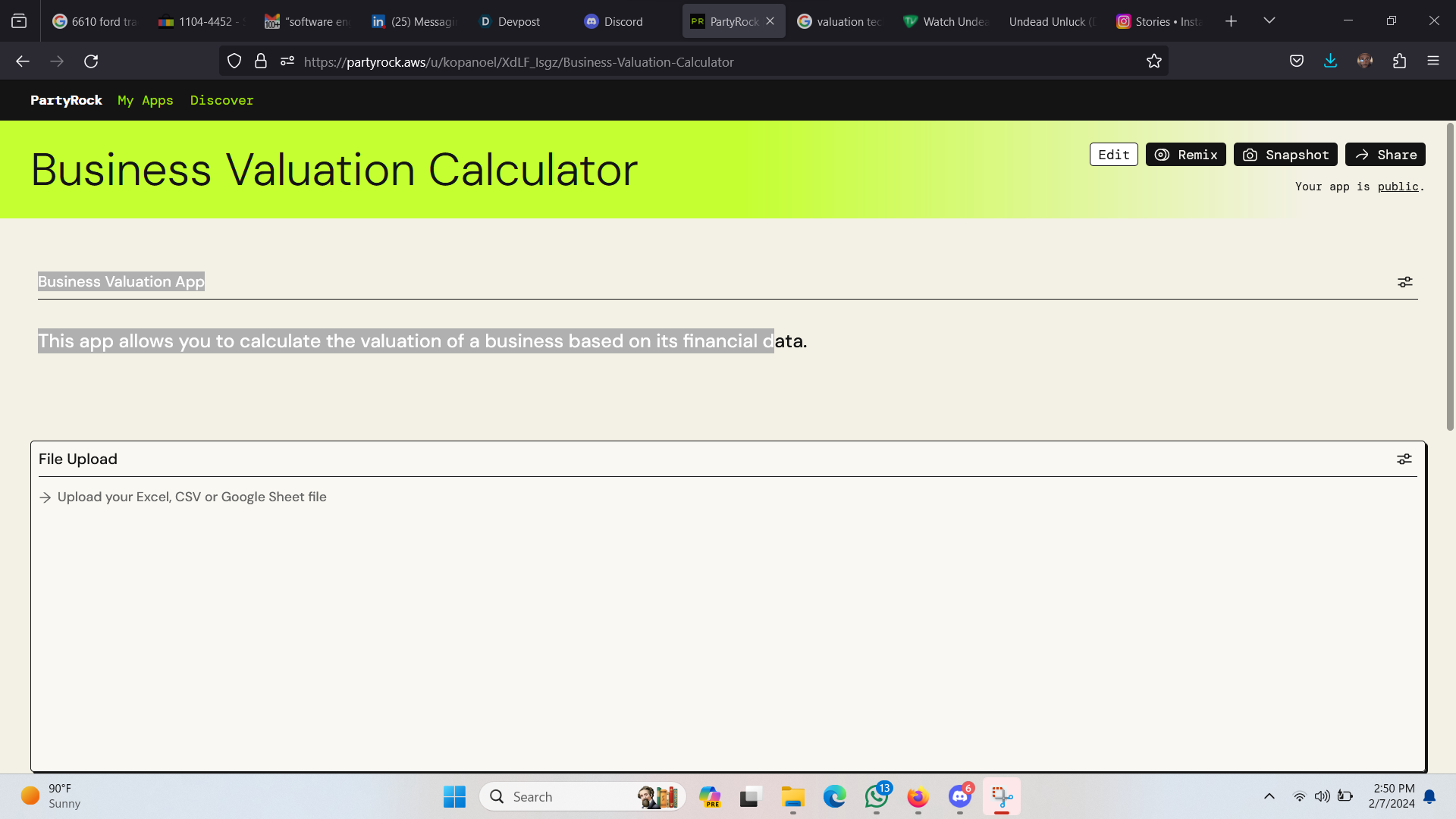
Task: Show hidden system tray icons
Action: pos(1269,796)
